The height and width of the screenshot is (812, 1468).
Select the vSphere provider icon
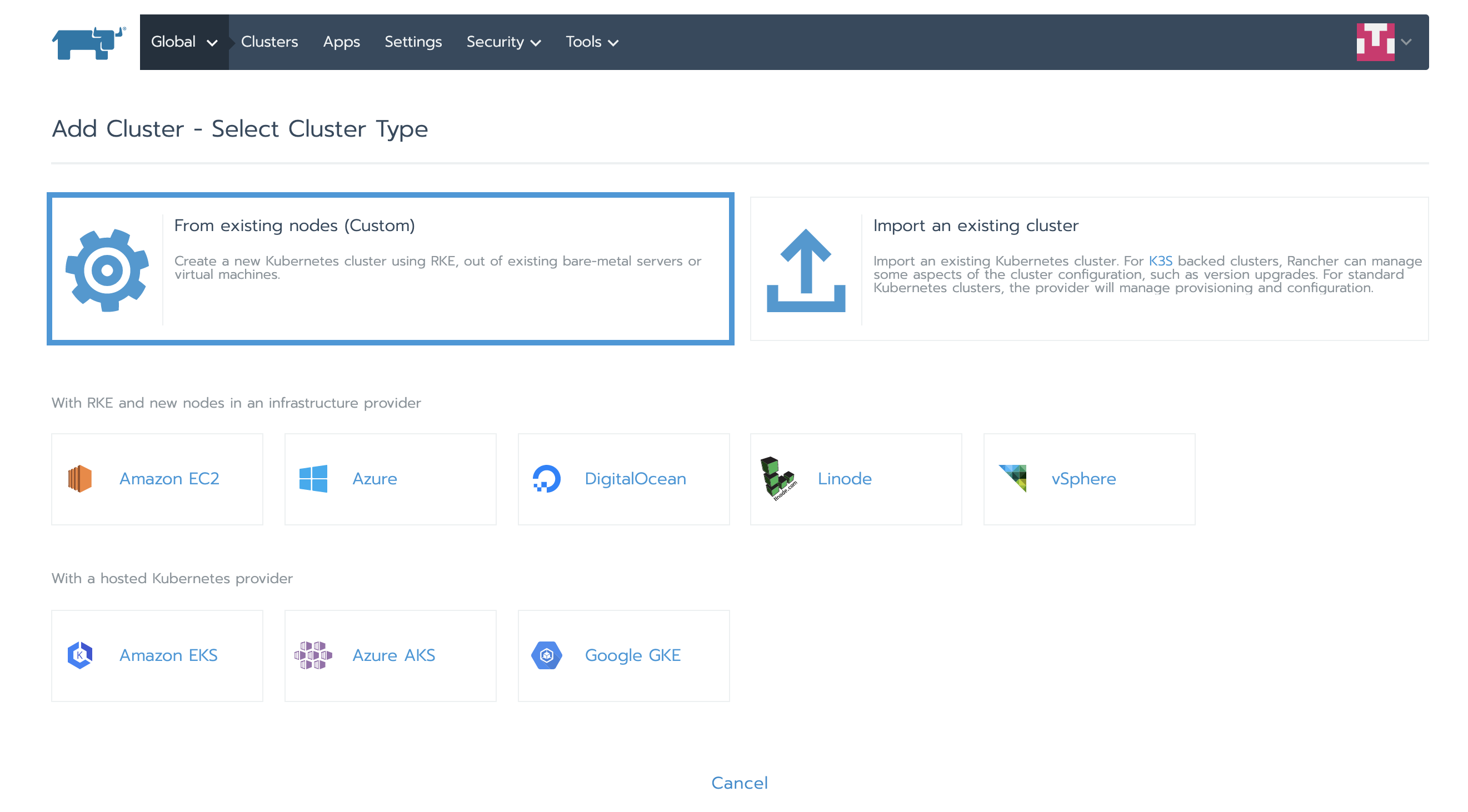1013,478
